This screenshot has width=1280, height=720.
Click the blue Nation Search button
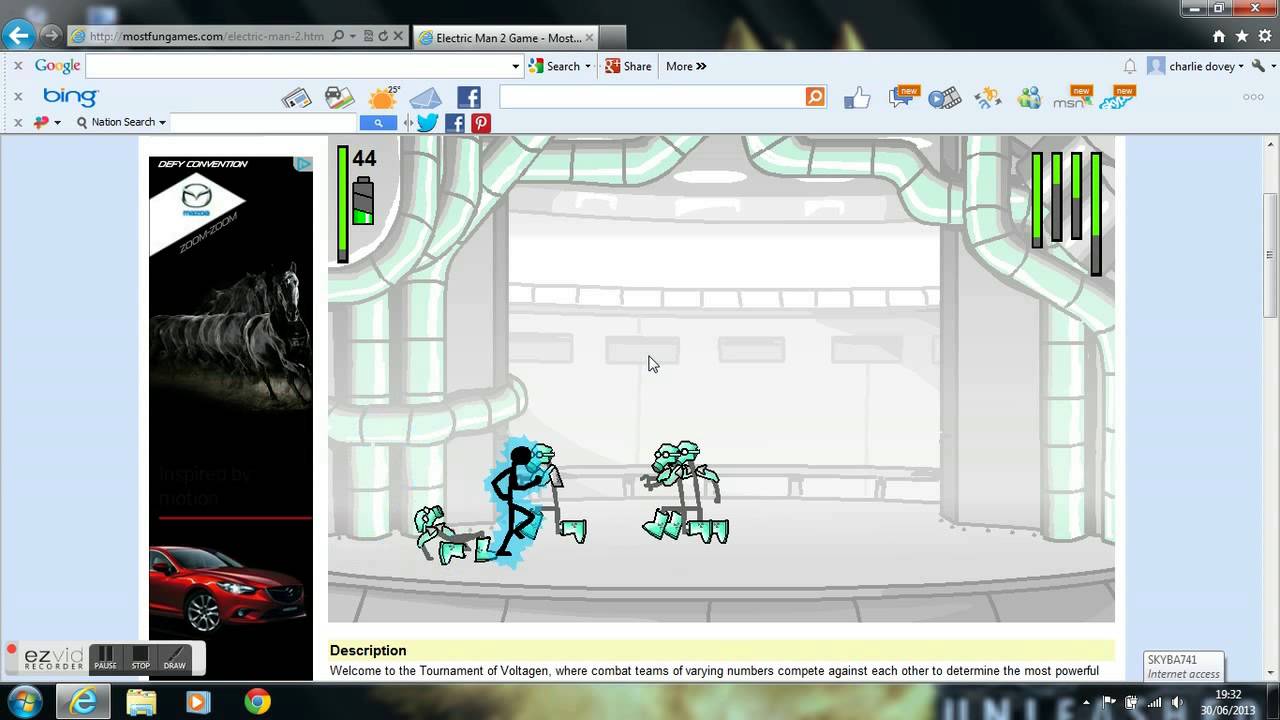click(378, 122)
